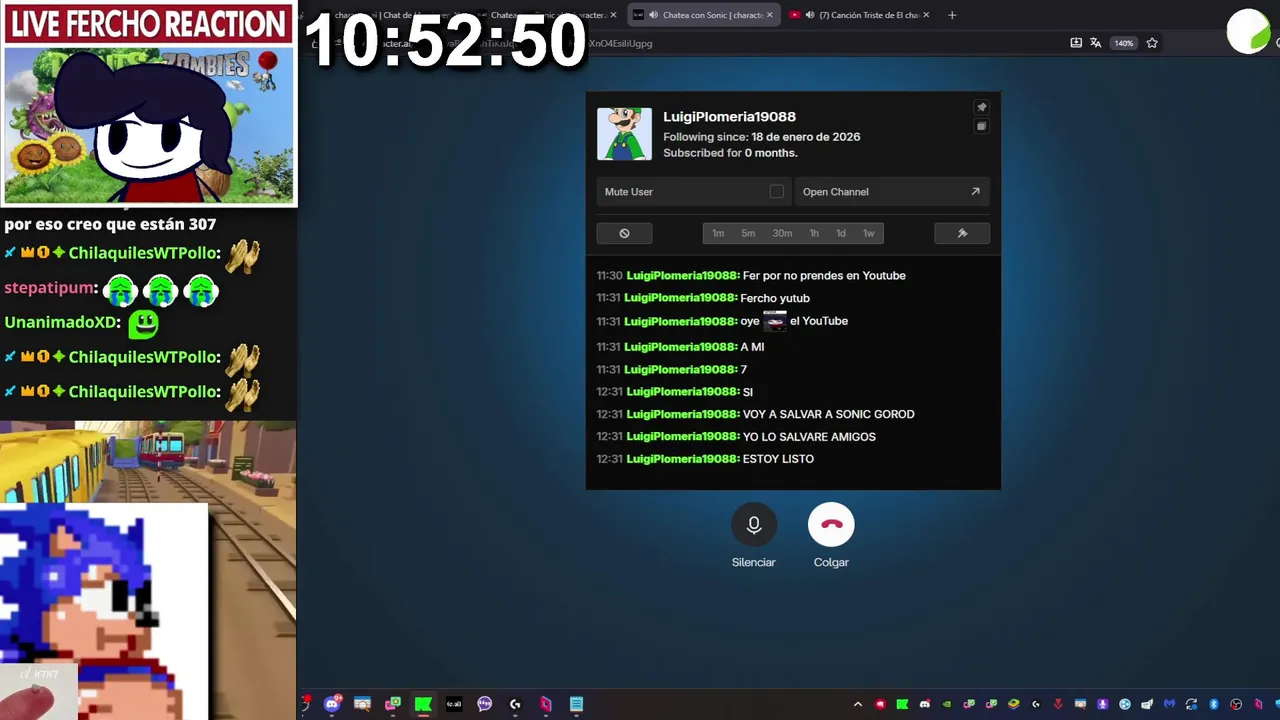This screenshot has height=720, width=1280.
Task: Tick the Mute User checkbox
Action: (x=776, y=191)
